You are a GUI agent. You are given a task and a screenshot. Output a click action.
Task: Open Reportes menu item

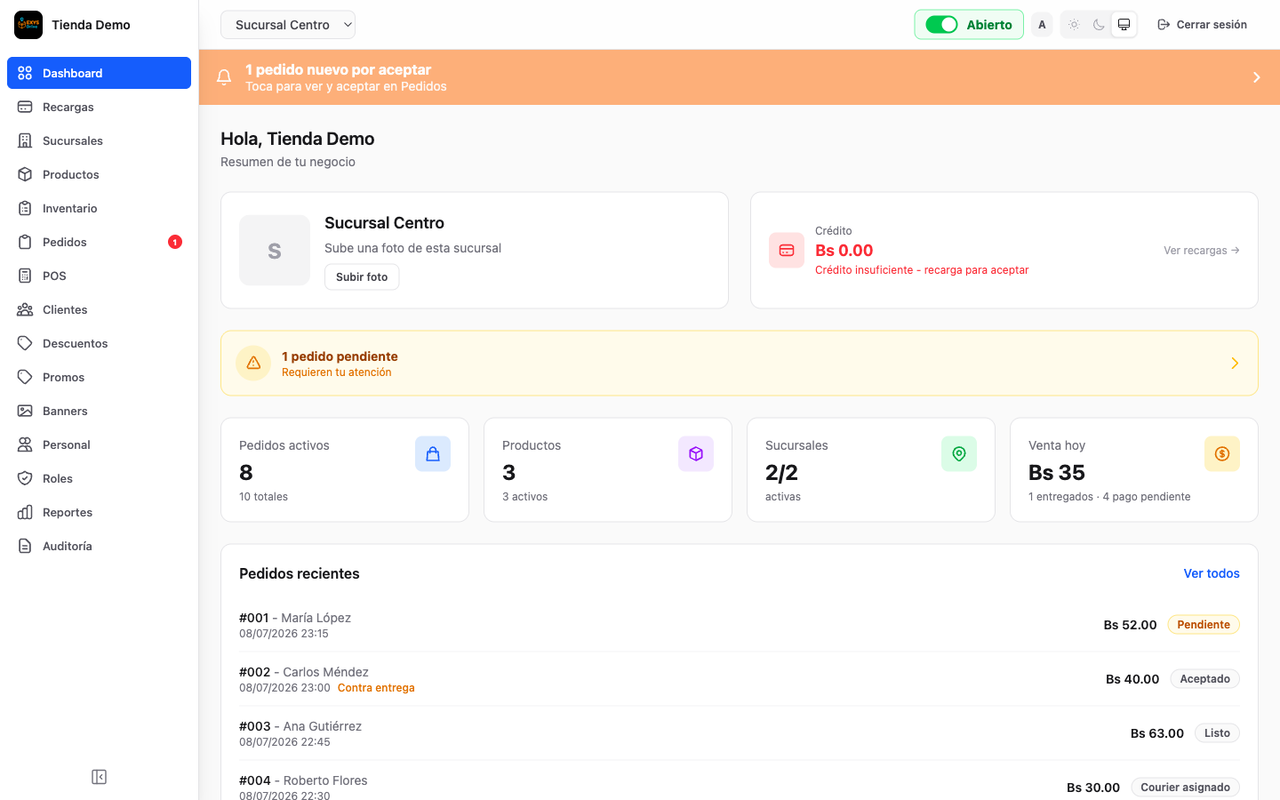tap(99, 512)
